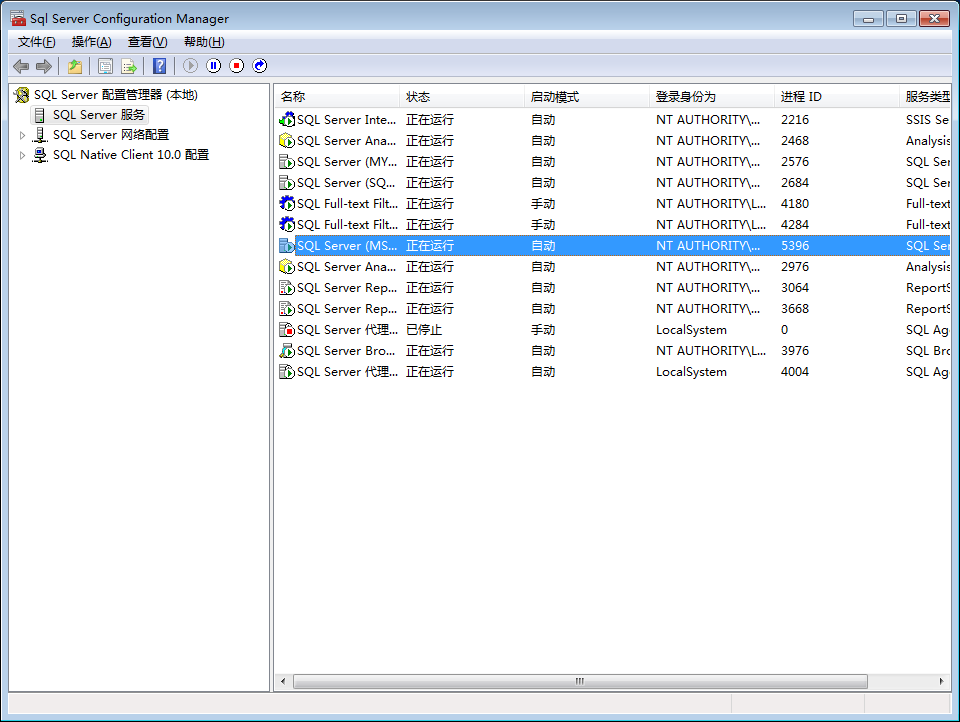The height and width of the screenshot is (722, 960).
Task: Restart the selected service via toolbar icon
Action: coord(260,66)
